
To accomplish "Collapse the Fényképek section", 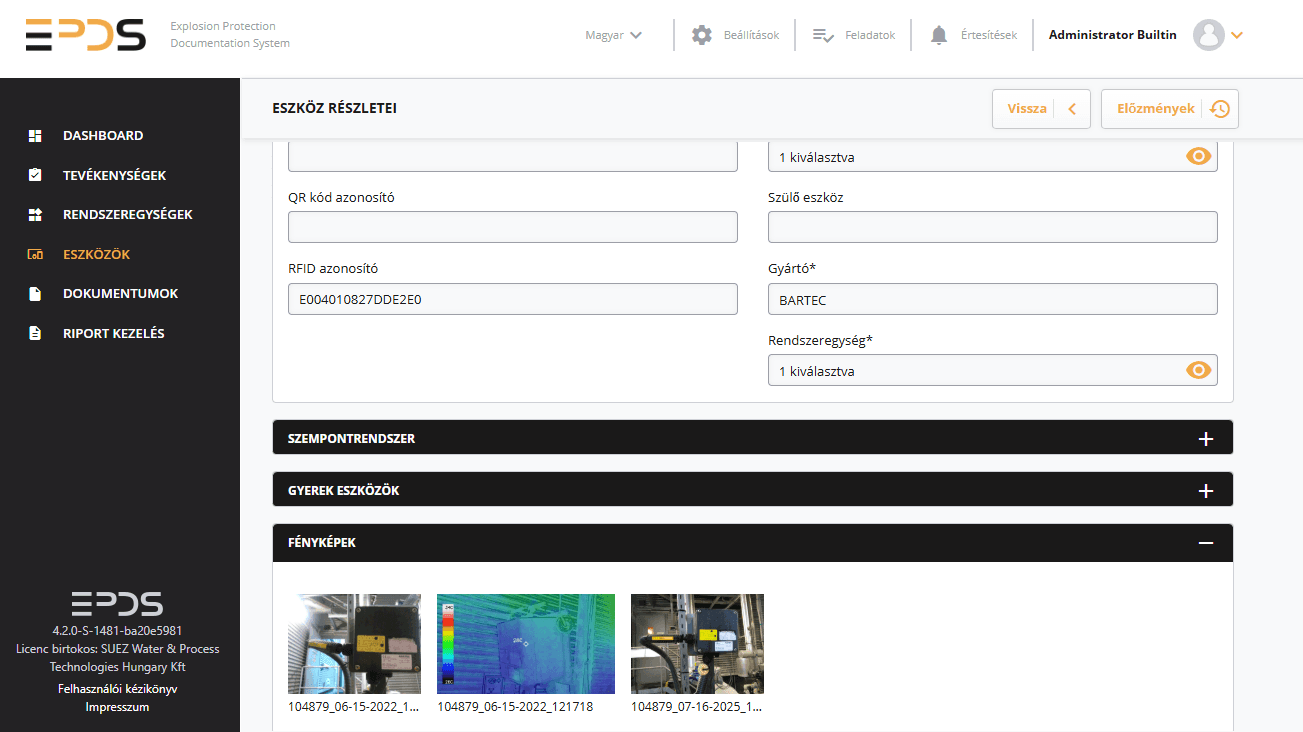I will [x=1206, y=543].
